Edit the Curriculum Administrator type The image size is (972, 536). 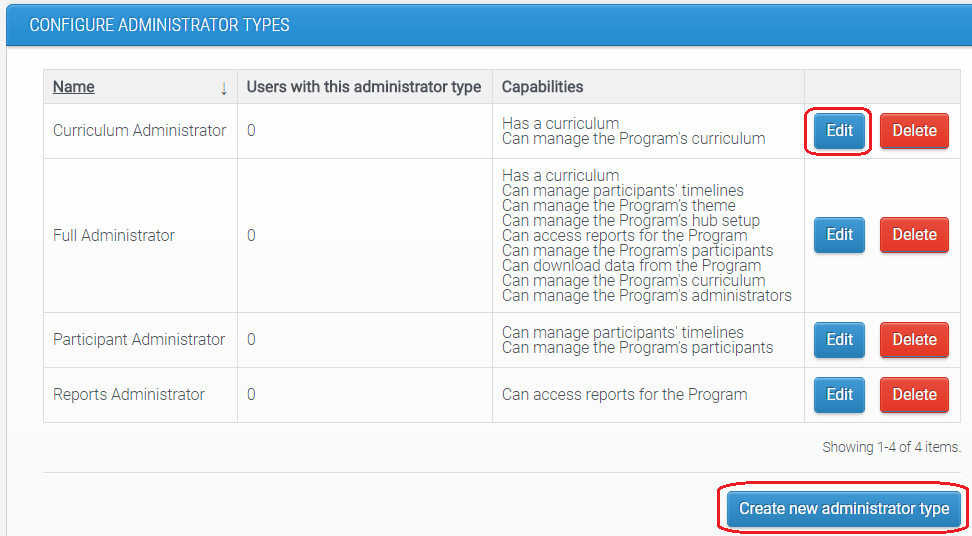tap(839, 131)
